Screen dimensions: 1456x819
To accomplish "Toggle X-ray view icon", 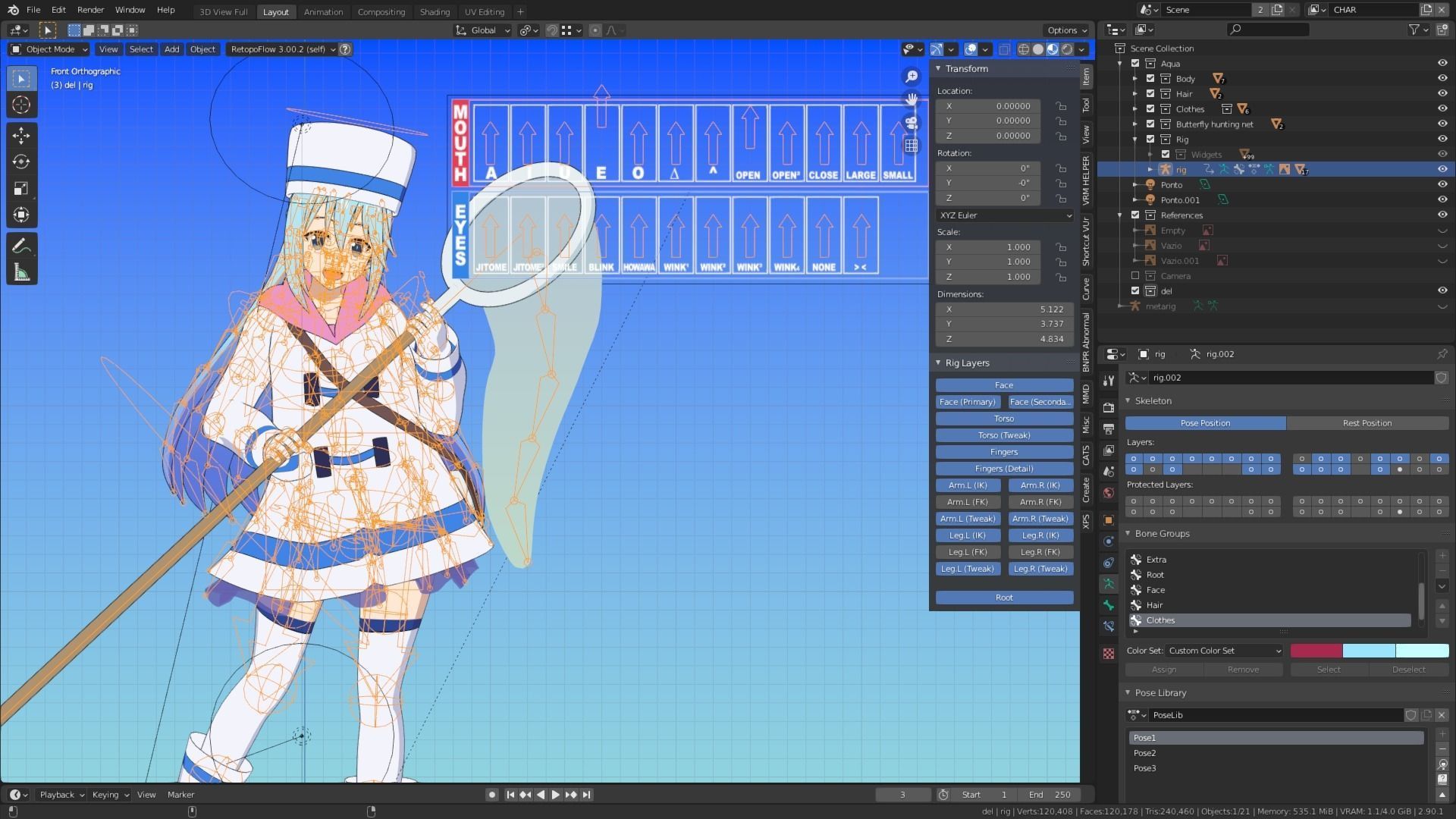I will tap(1004, 49).
